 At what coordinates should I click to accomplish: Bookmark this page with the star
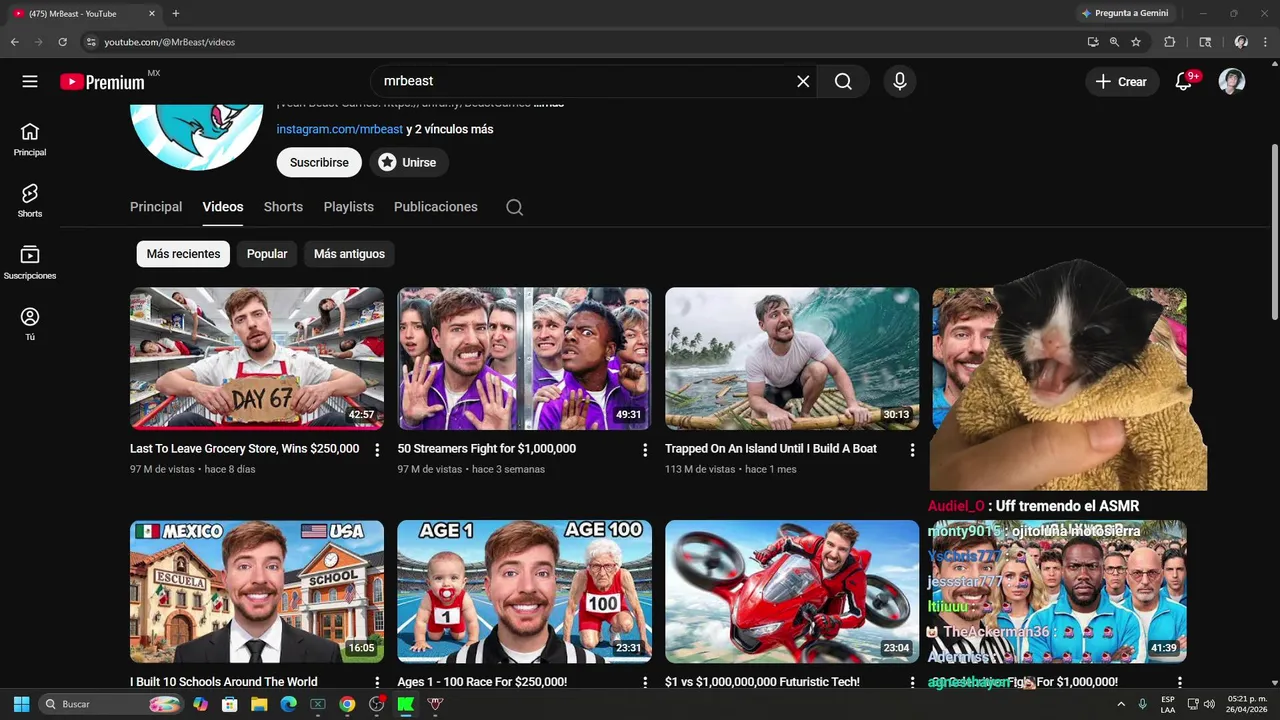[1136, 42]
